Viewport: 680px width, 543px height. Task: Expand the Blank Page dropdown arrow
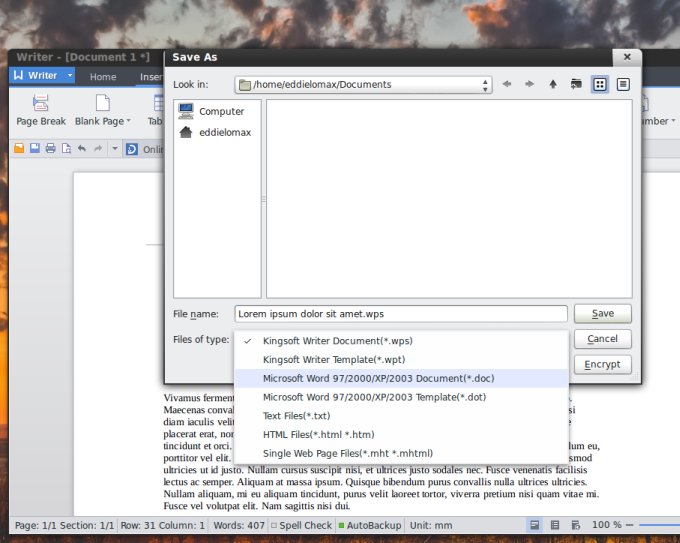point(128,121)
